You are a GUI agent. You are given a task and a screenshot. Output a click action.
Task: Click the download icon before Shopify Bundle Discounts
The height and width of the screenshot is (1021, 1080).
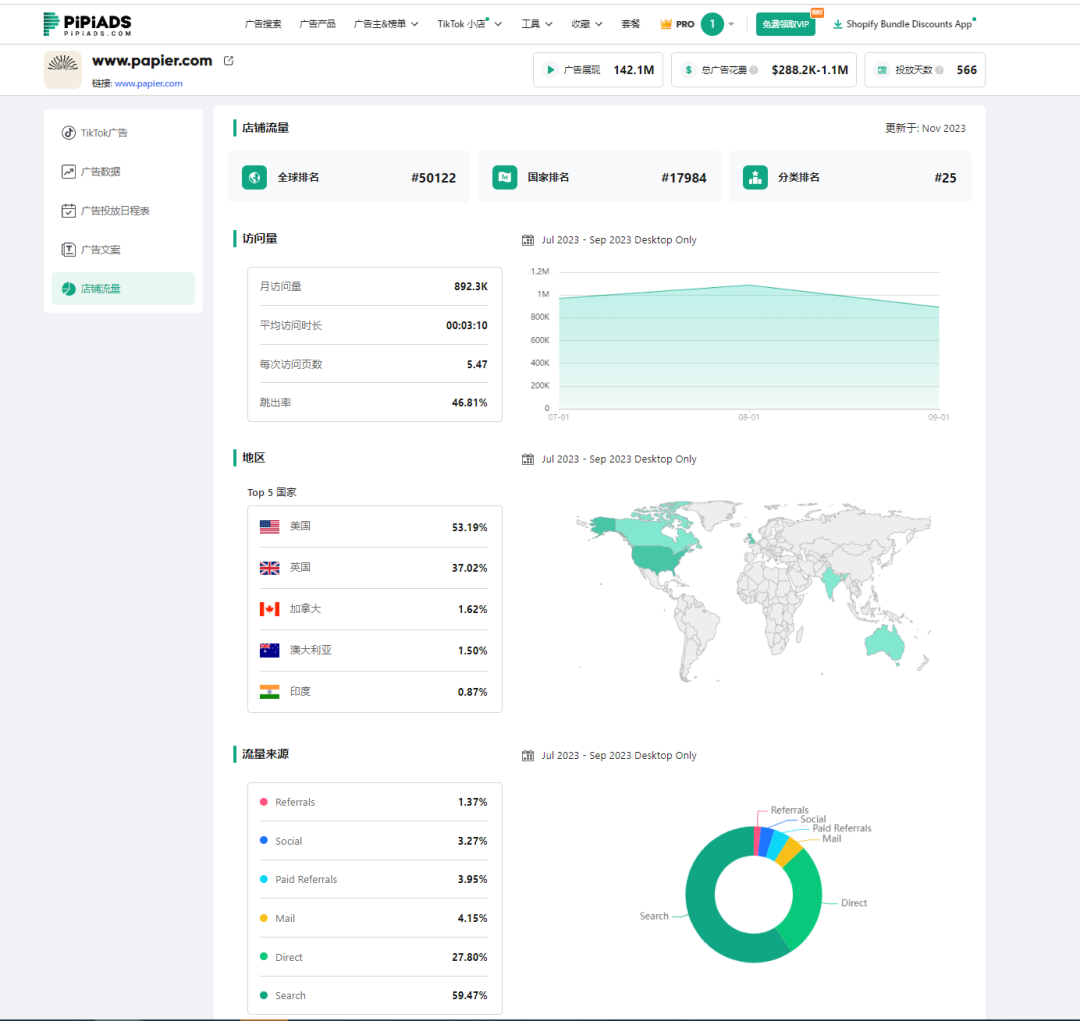tap(838, 24)
